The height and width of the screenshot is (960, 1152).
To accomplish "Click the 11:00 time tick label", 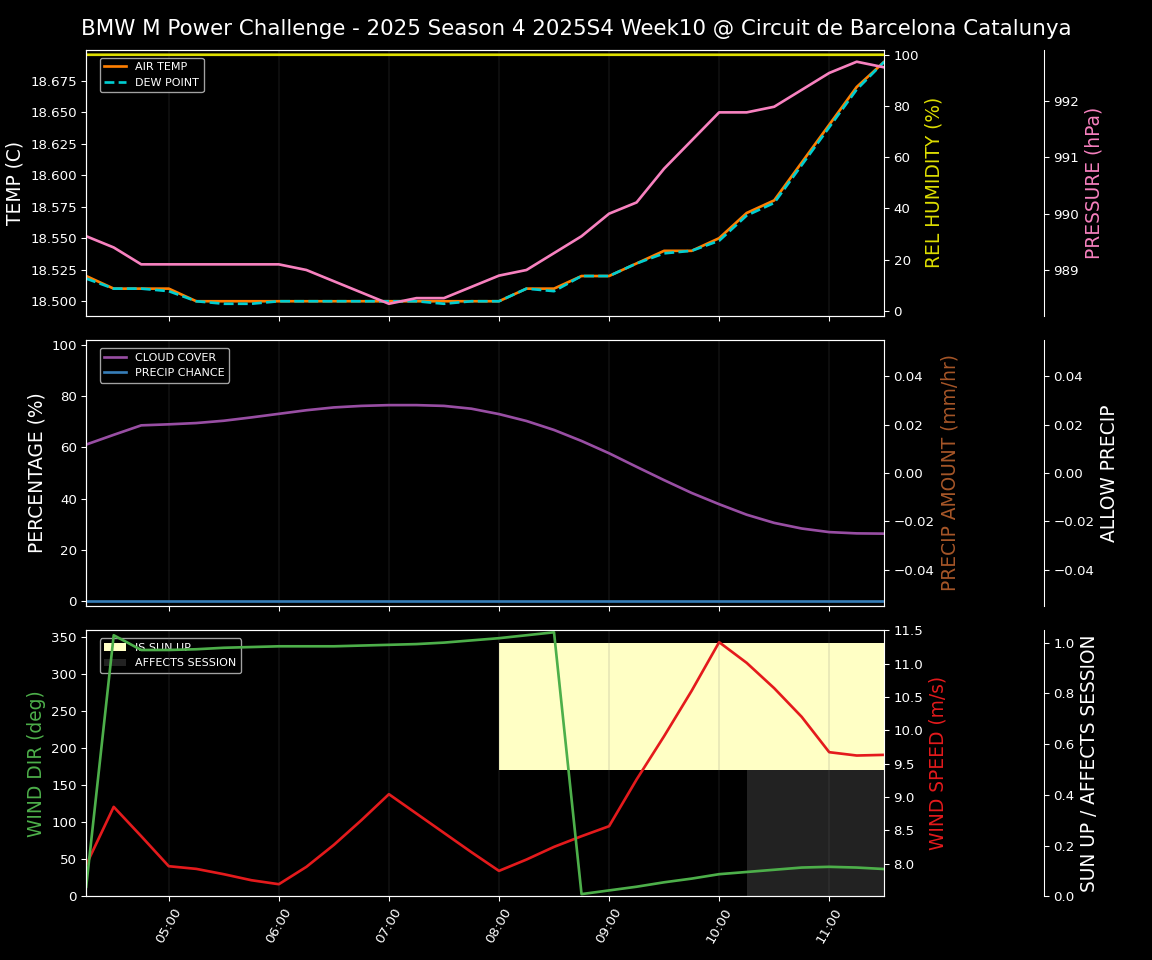I will click(x=828, y=926).
